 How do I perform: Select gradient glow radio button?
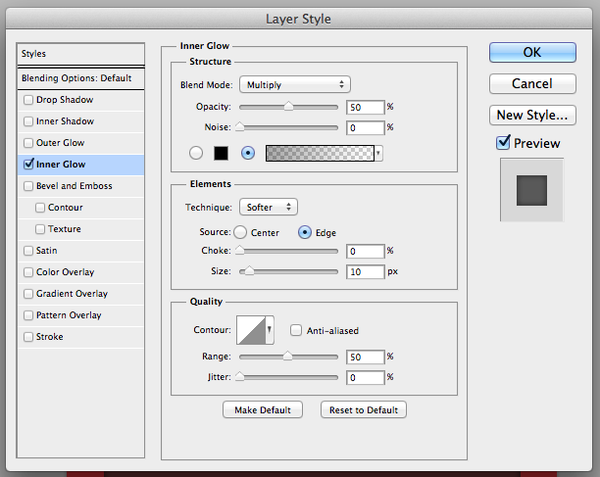[248, 153]
